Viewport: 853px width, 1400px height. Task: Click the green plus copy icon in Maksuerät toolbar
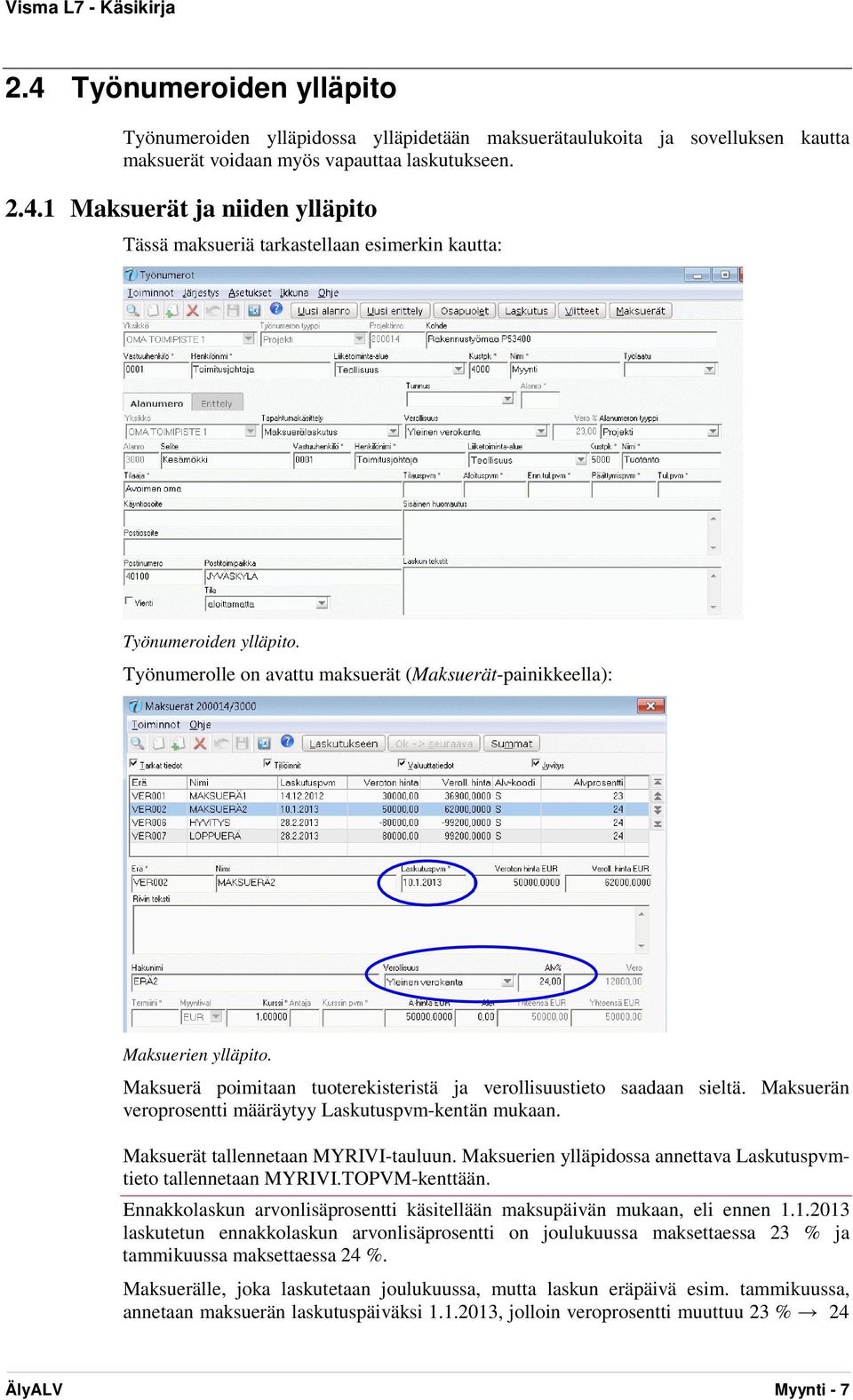pos(179,743)
